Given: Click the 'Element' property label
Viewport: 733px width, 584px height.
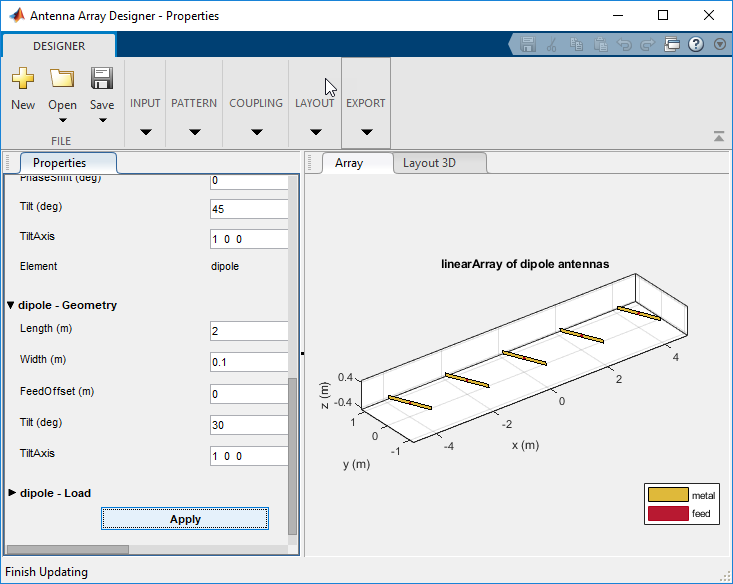Looking at the screenshot, I should pyautogui.click(x=38, y=266).
